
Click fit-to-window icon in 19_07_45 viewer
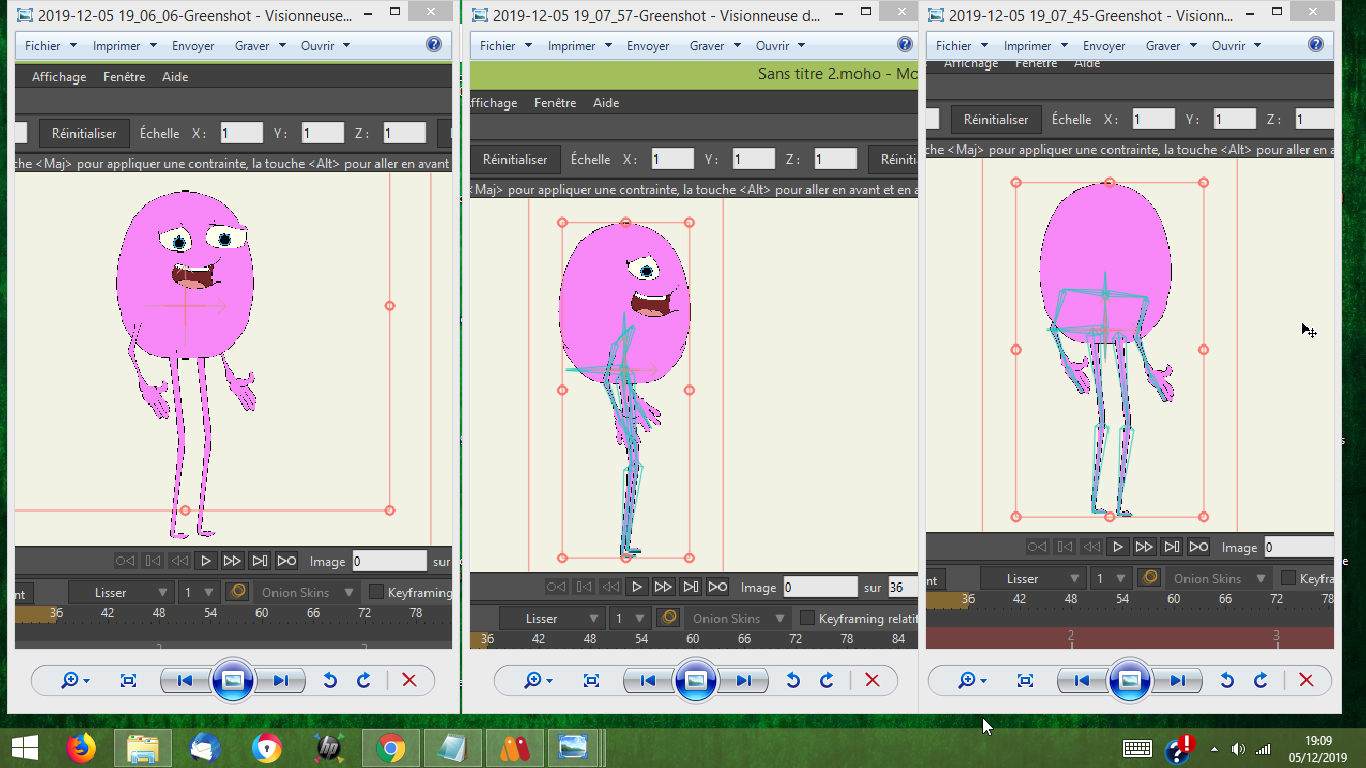pos(1025,681)
